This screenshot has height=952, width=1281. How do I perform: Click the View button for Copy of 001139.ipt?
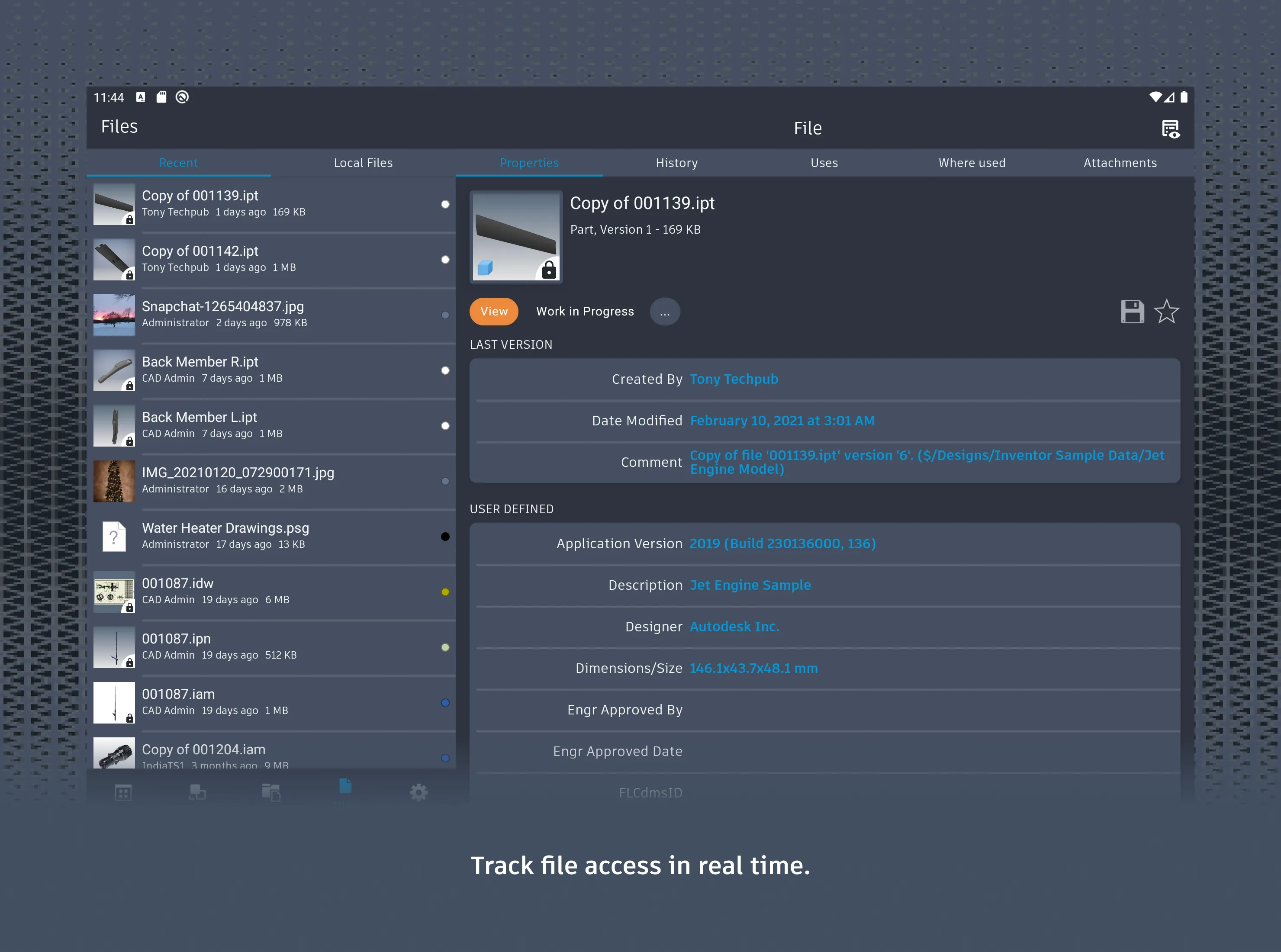(x=492, y=311)
